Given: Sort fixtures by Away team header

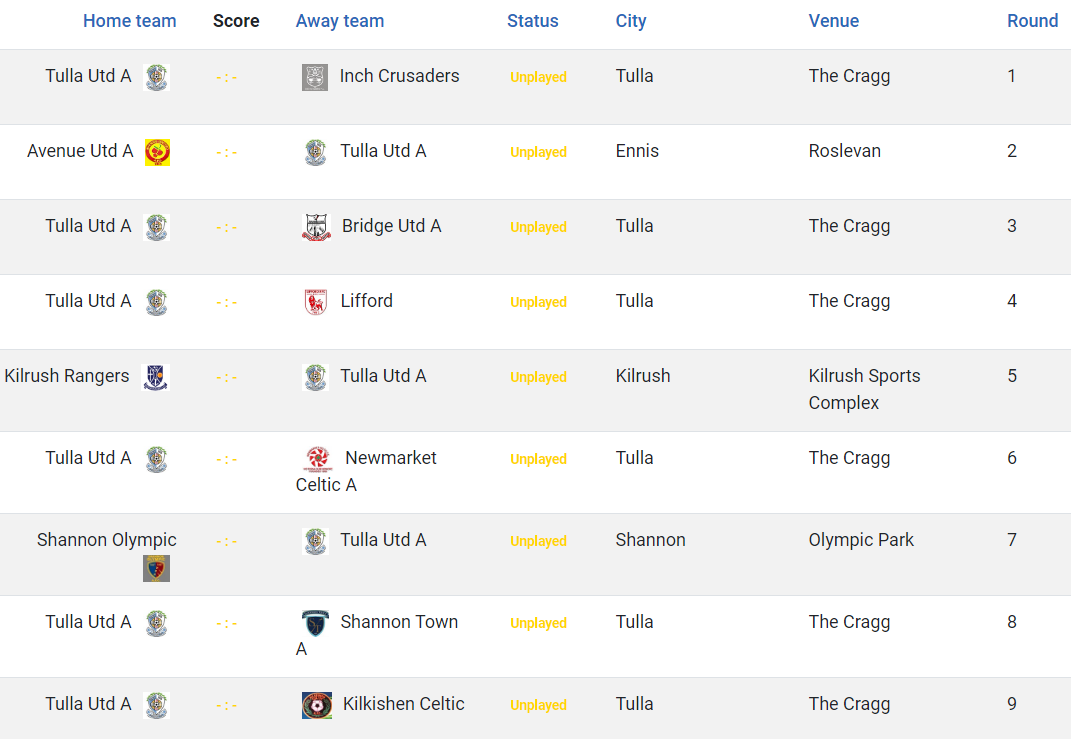Looking at the screenshot, I should pos(339,21).
